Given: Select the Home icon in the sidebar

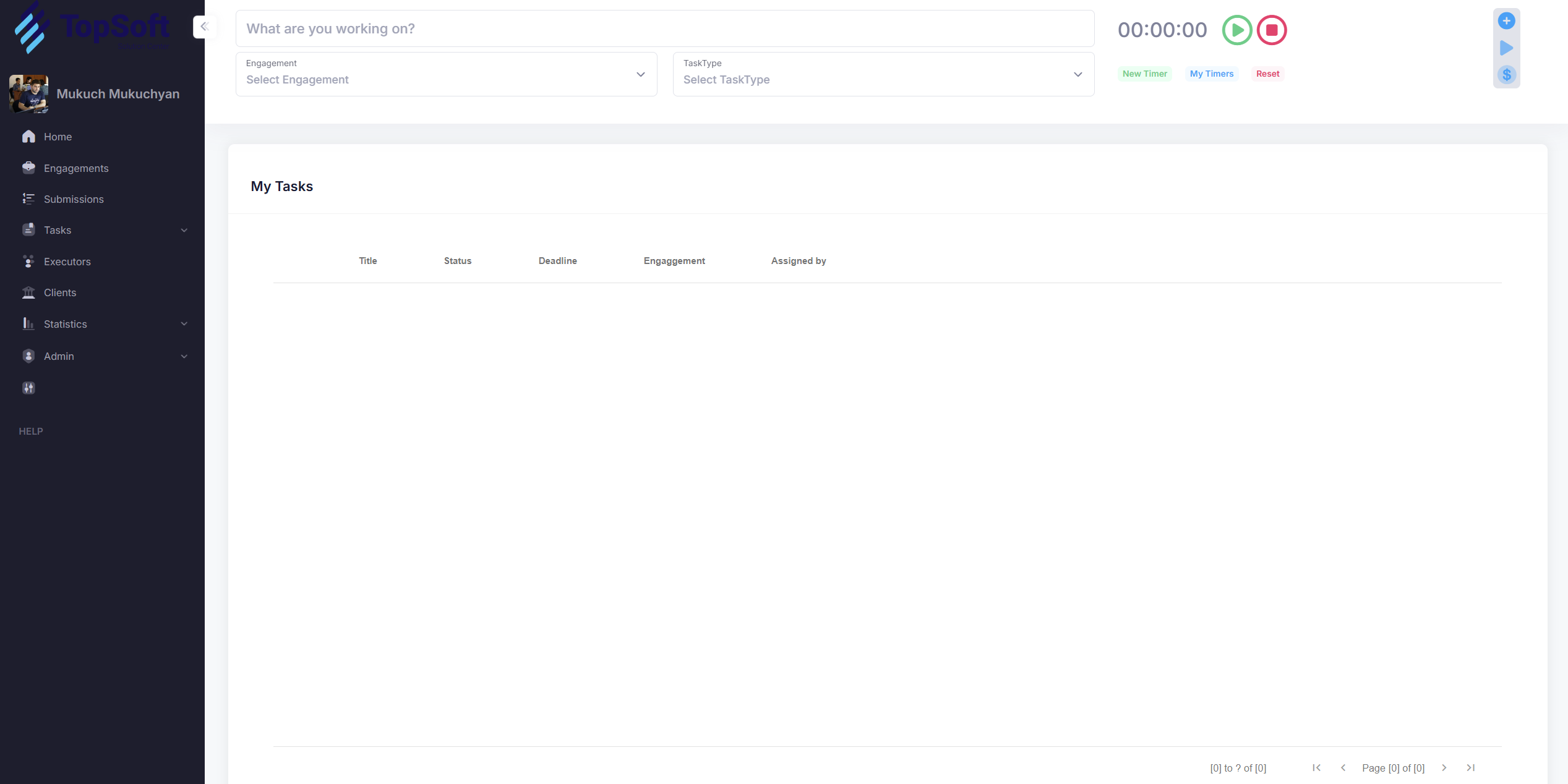Looking at the screenshot, I should pos(28,136).
